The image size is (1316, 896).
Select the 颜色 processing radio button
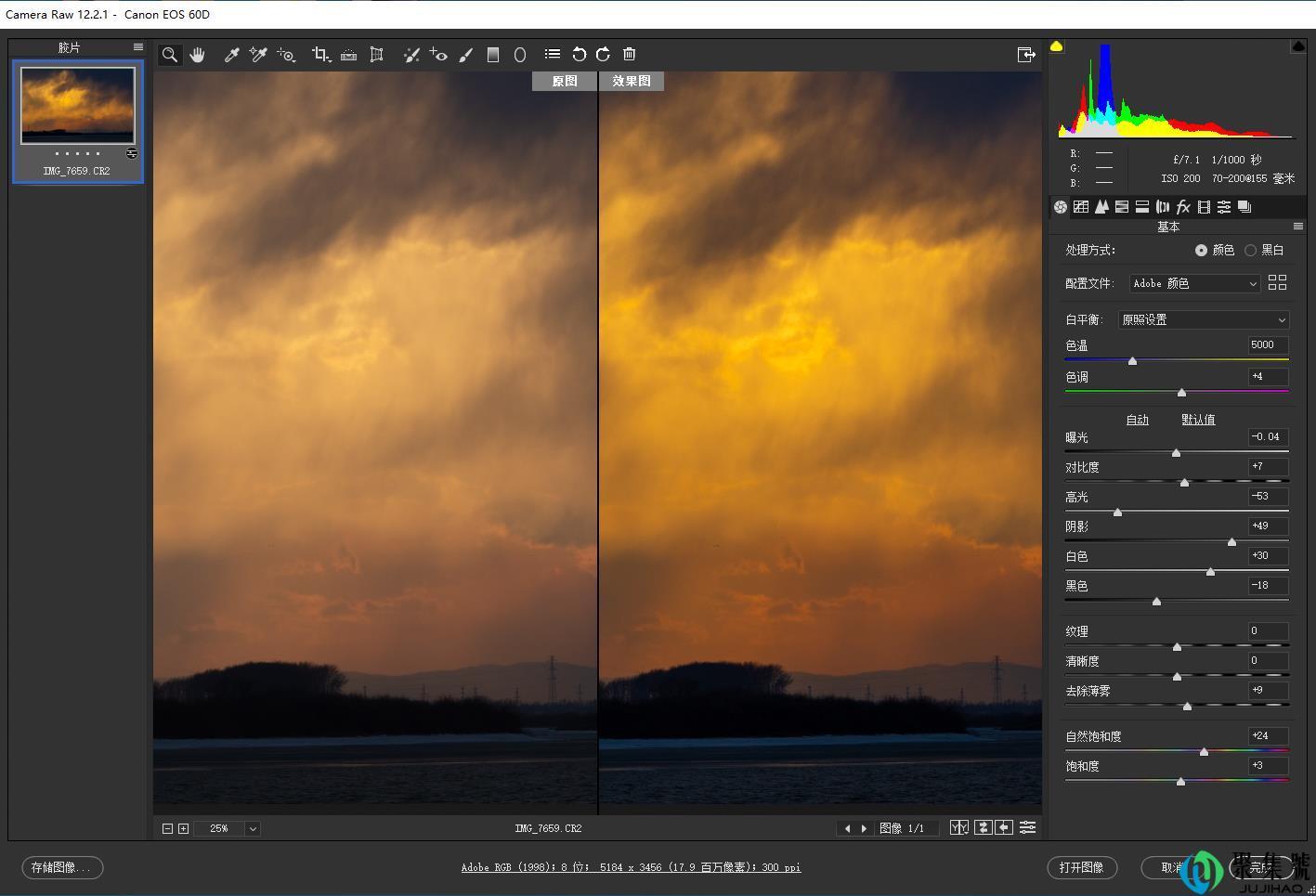(1201, 249)
